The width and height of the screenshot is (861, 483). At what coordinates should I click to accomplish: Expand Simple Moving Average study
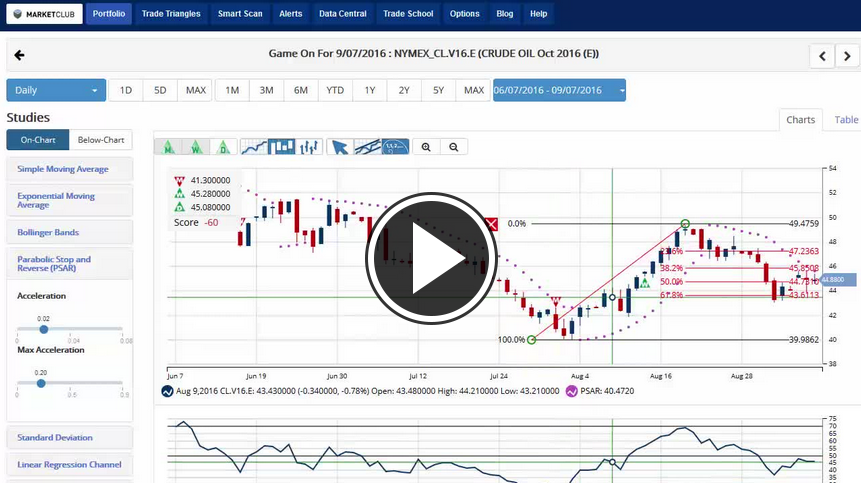point(70,169)
